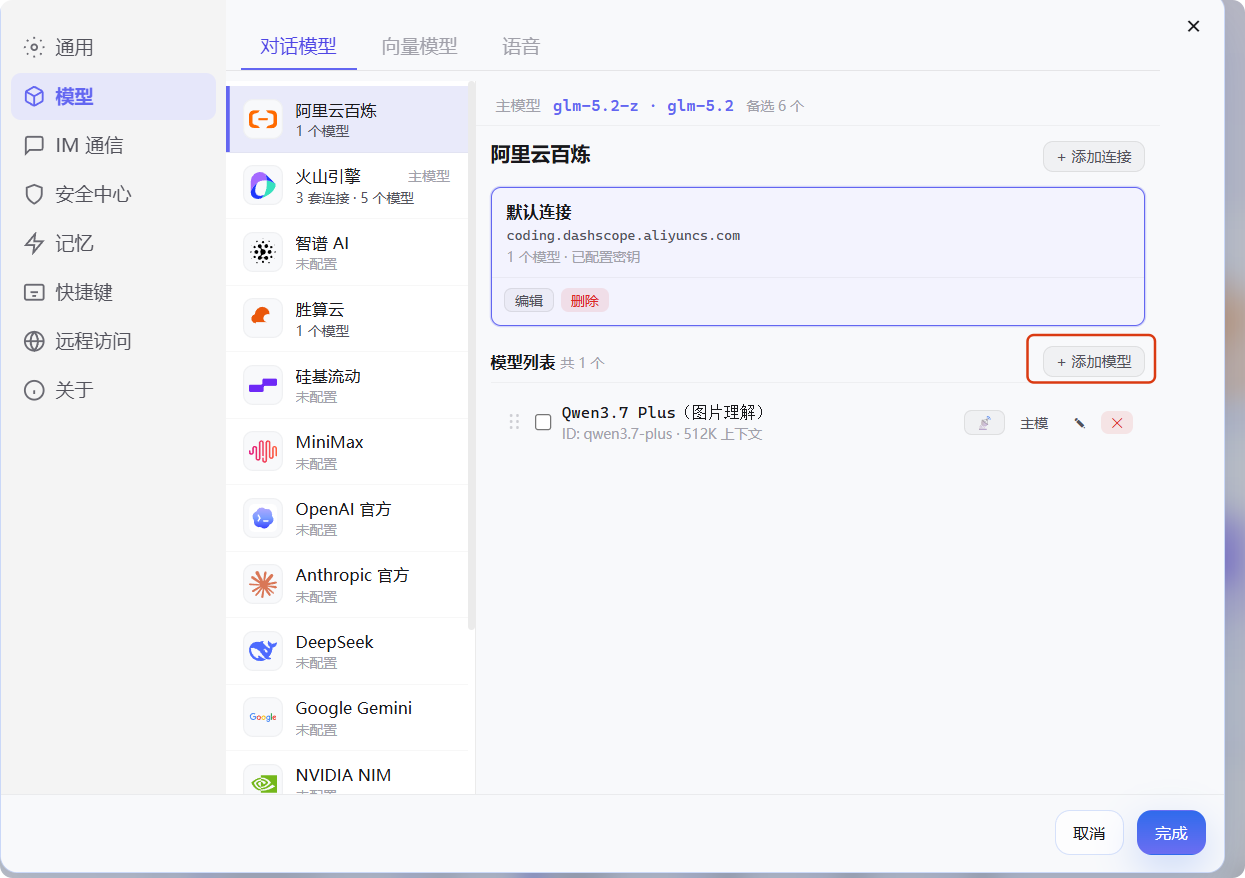Select the DeepSeek whale logo
The width and height of the screenshot is (1245, 878).
(x=263, y=651)
